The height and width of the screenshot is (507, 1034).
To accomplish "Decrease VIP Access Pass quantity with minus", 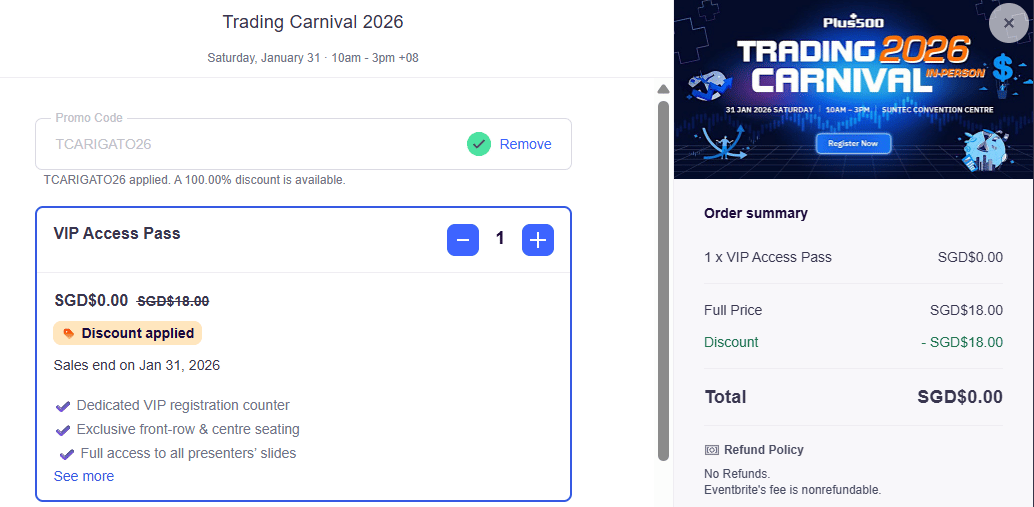I will 462,240.
